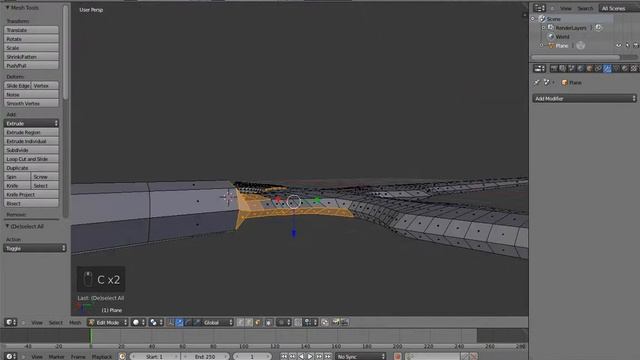The image size is (640, 360).
Task: Click outliner horizontal scrollbar
Action: point(576,57)
